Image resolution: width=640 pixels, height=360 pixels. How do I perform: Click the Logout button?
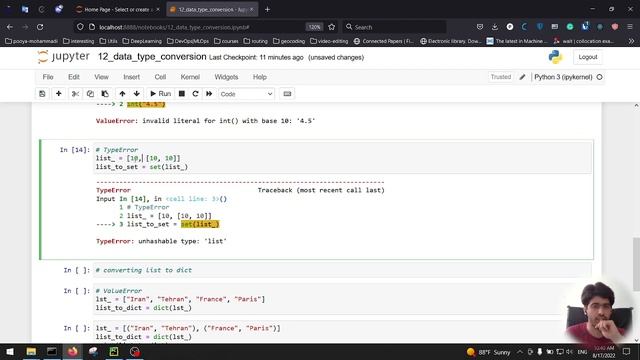pyautogui.click(x=588, y=57)
